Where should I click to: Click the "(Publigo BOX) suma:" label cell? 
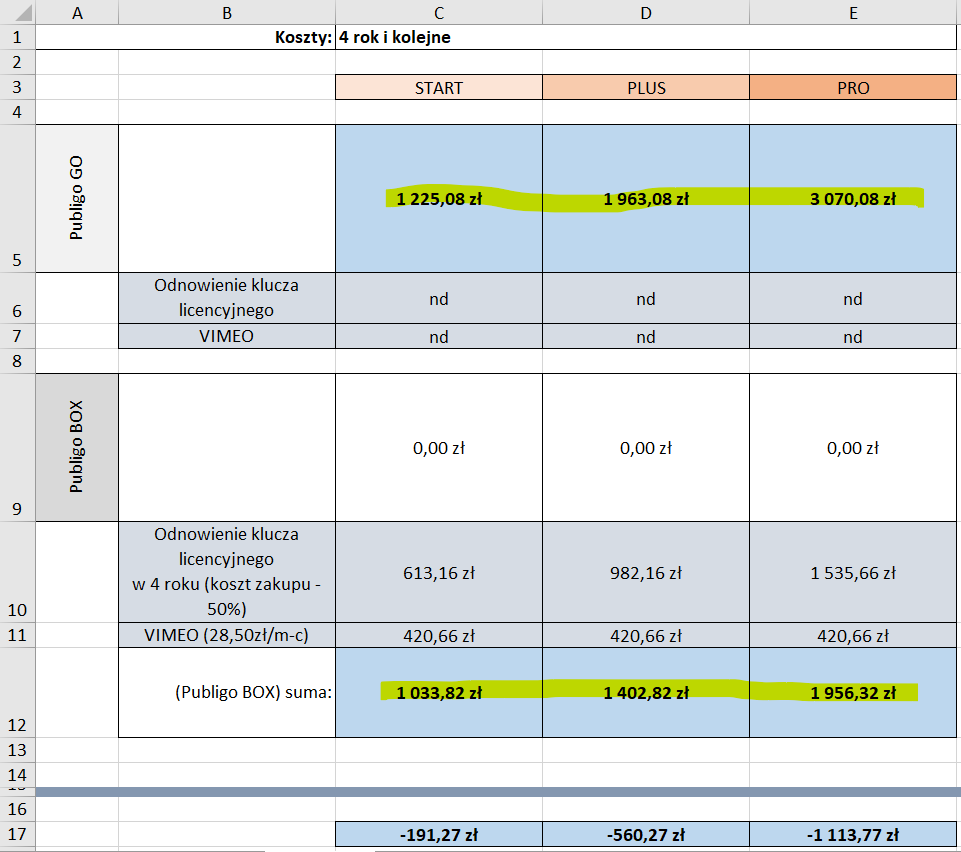(x=227, y=692)
